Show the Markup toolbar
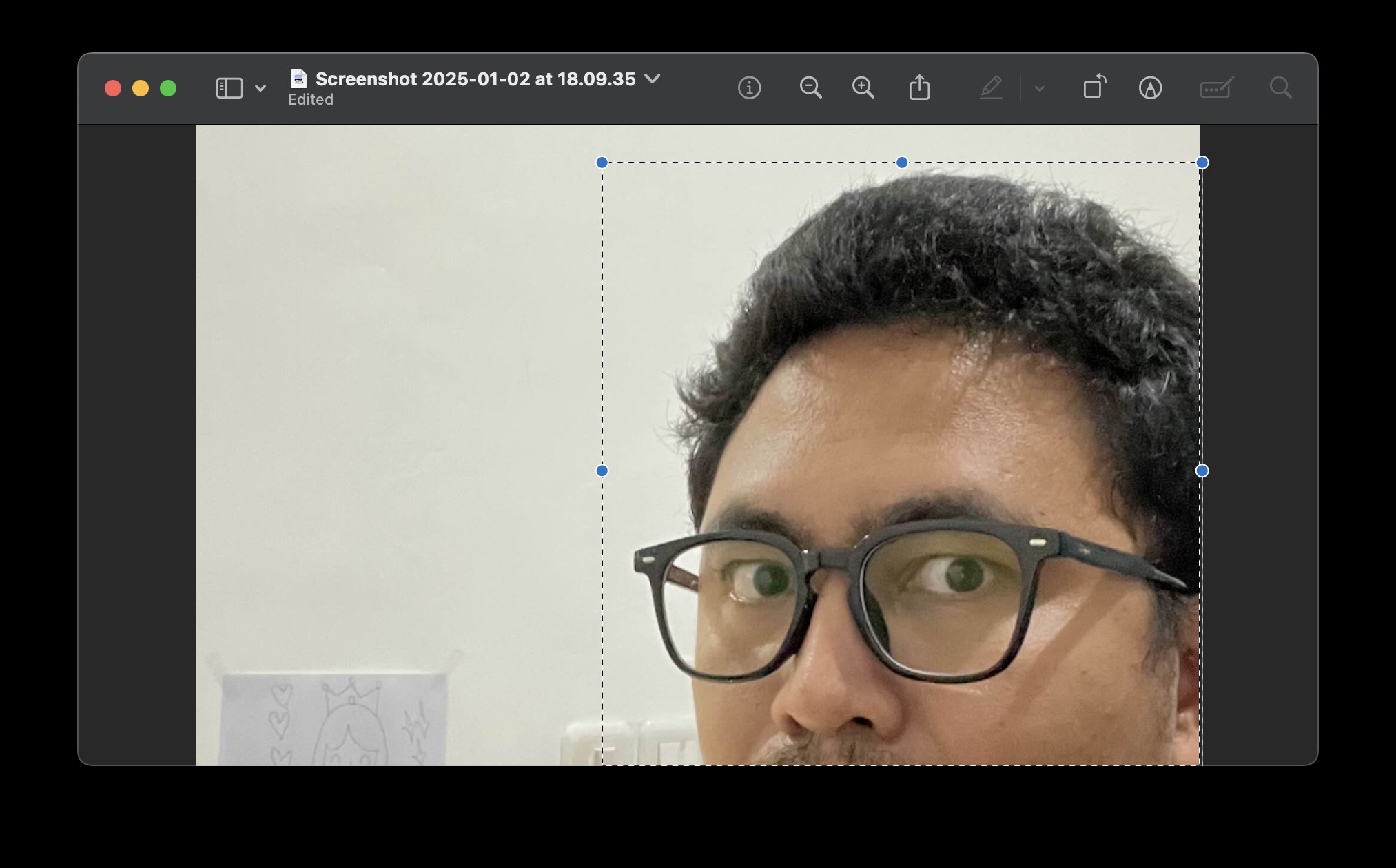 tap(1150, 88)
